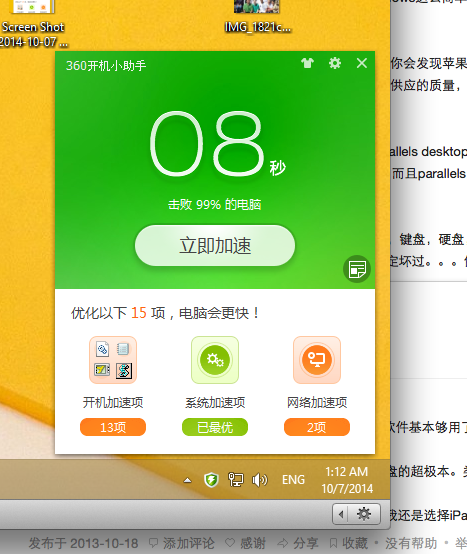Select the IMG_1821c desktop image file
This screenshot has width=467, height=554.
258,17
